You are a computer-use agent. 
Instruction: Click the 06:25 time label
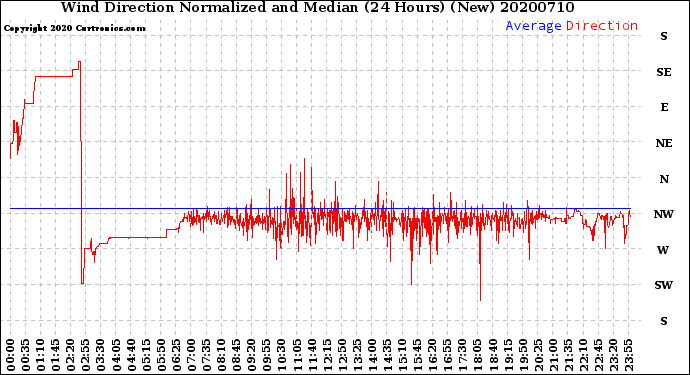pos(176,355)
